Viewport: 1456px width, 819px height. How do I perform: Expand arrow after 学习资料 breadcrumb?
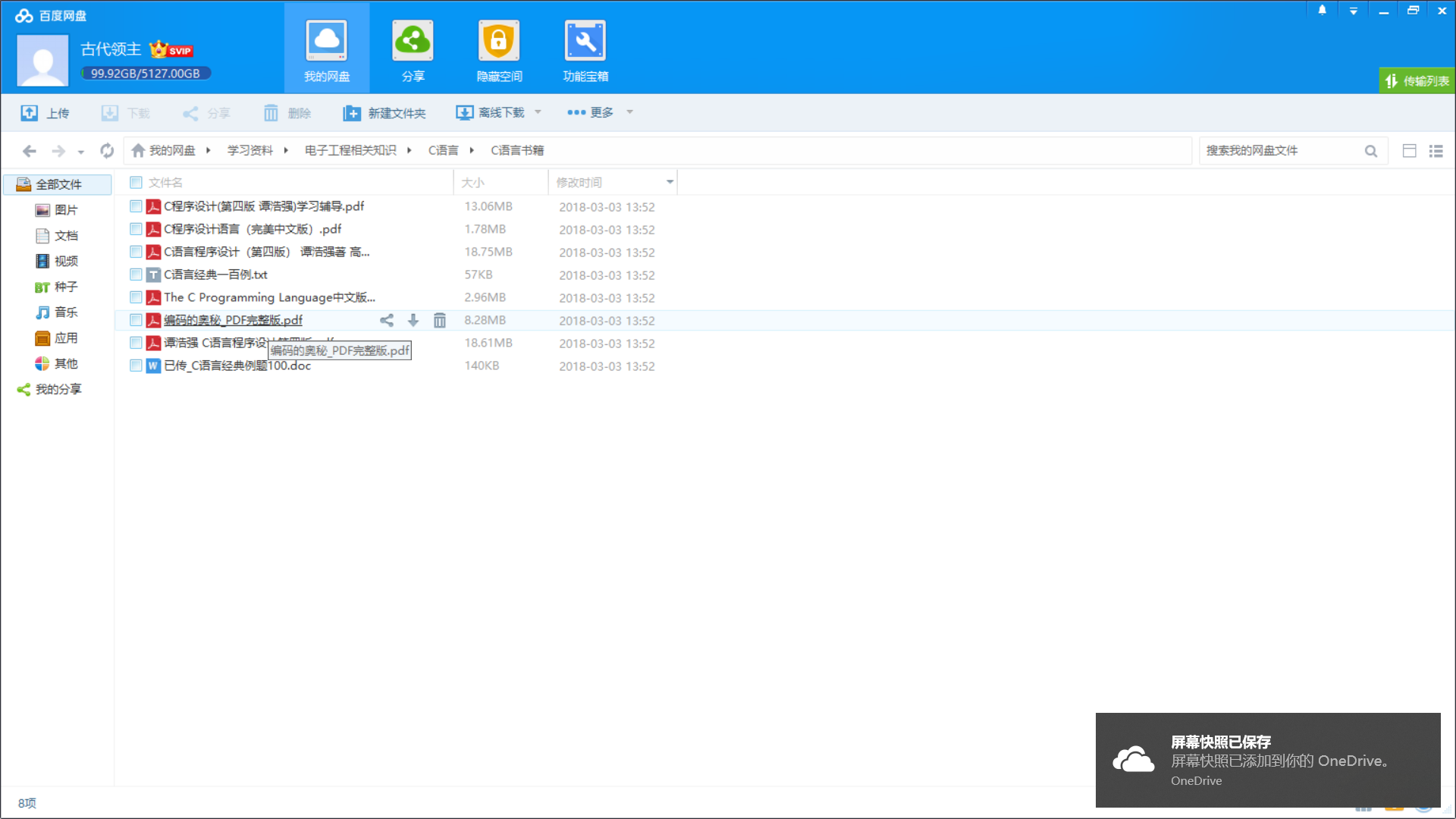[x=286, y=150]
